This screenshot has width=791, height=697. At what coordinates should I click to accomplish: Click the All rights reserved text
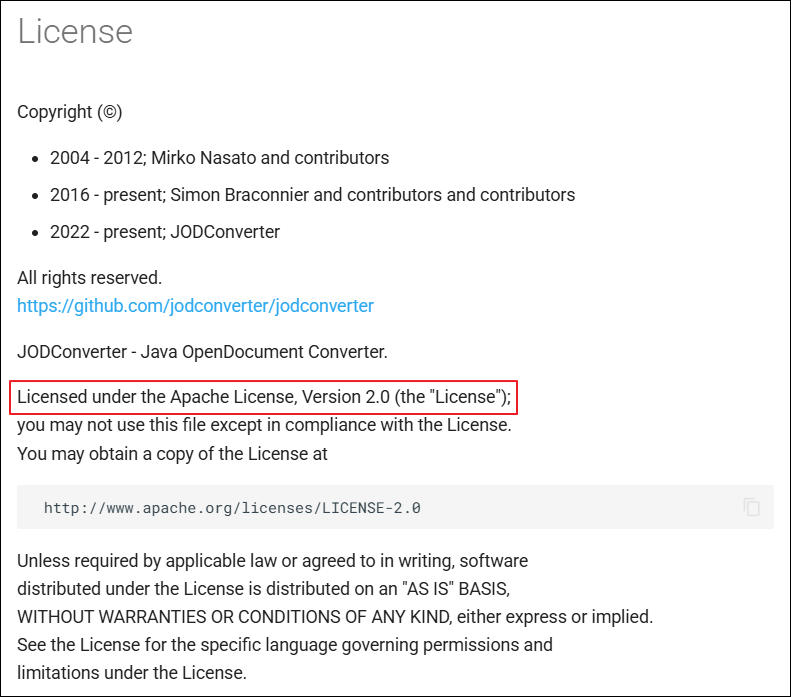89,278
